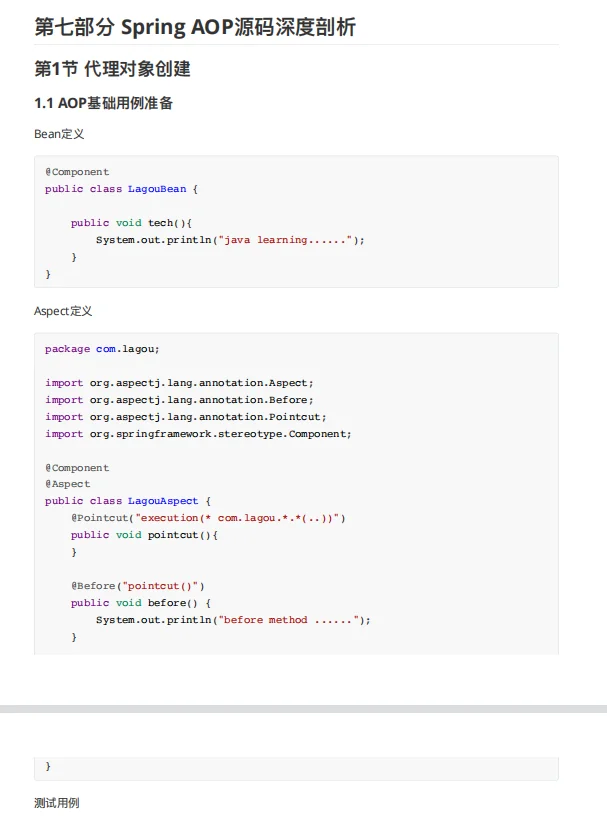Click the line public void pointcut(){
Image resolution: width=607 pixels, height=823 pixels.
144,535
